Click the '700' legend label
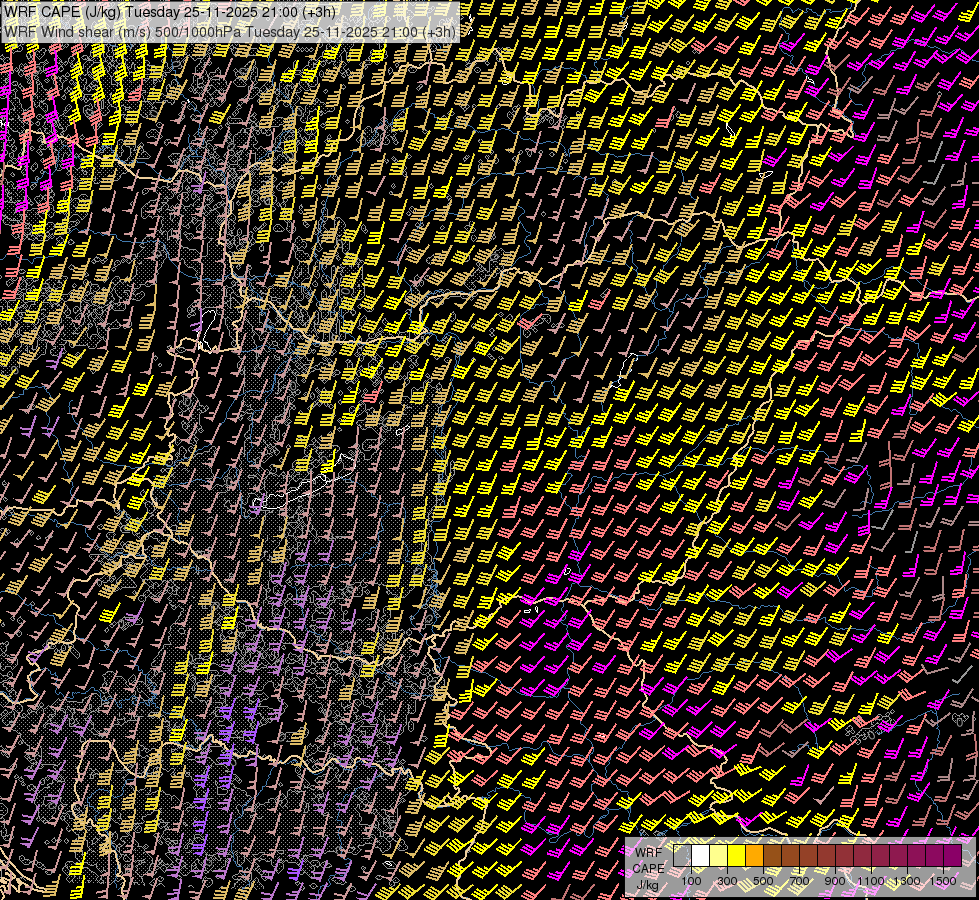The height and width of the screenshot is (900, 979). point(799,881)
